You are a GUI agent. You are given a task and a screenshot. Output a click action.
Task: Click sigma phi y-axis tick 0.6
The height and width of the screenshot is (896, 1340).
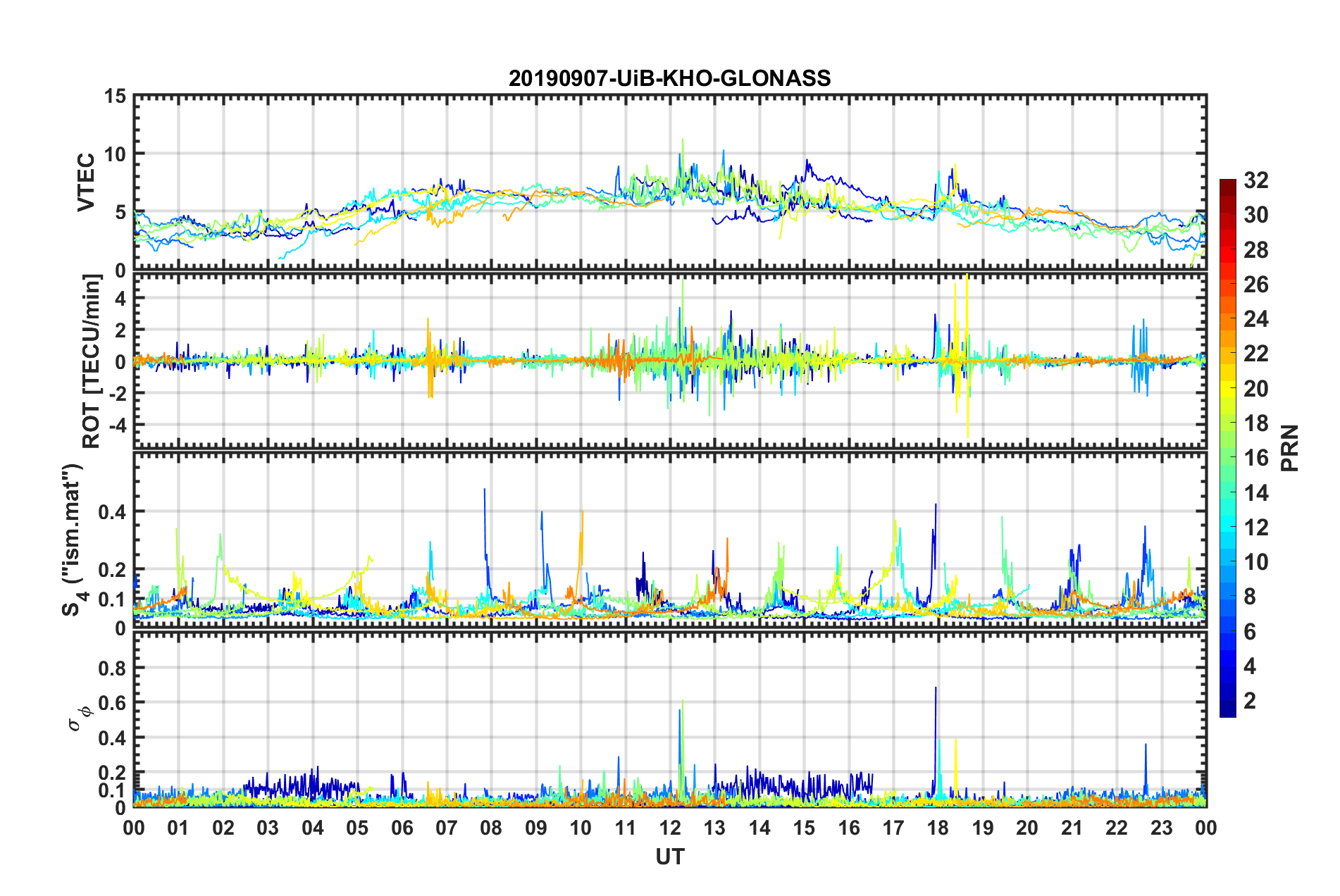pos(112,703)
